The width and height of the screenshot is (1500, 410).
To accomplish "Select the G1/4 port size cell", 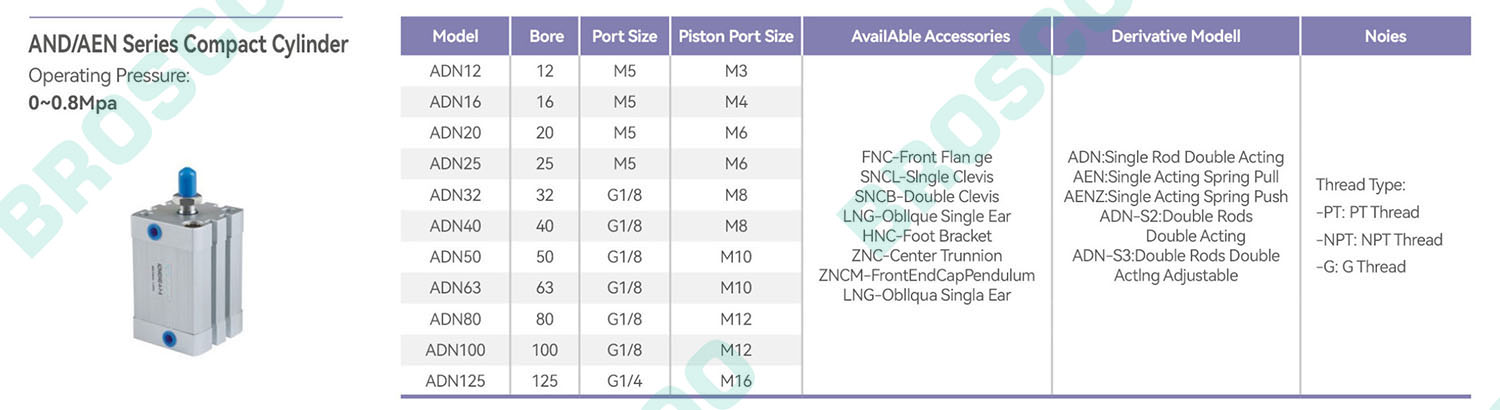I will [x=624, y=380].
